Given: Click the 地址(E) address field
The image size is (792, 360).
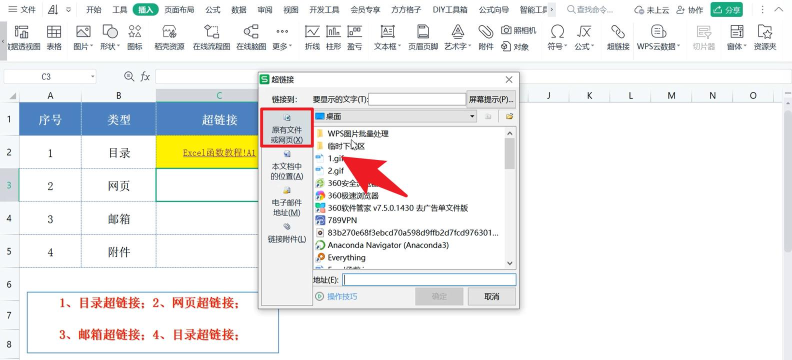Looking at the screenshot, I should (429, 280).
